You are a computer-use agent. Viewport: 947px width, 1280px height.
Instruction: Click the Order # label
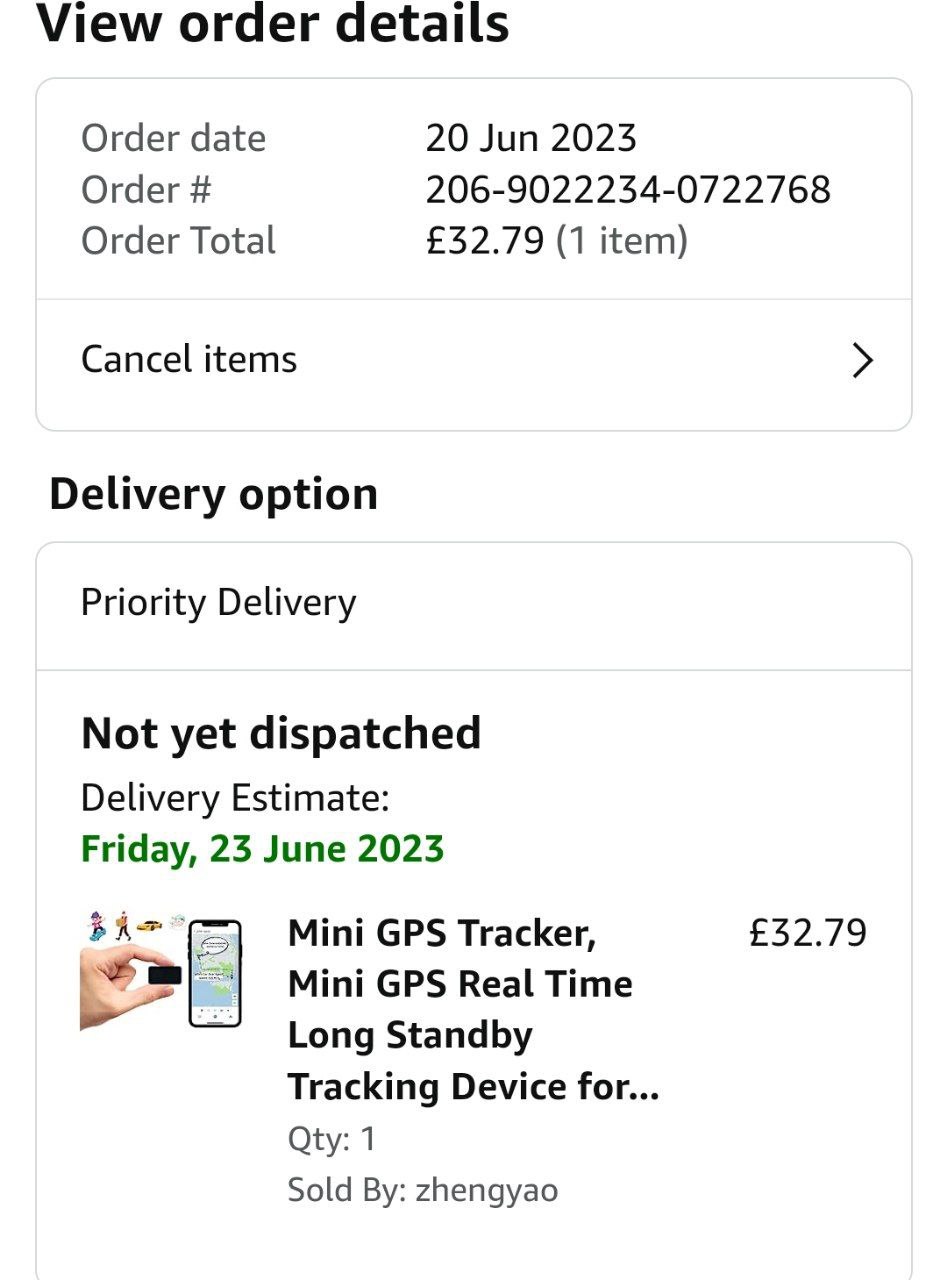click(146, 189)
